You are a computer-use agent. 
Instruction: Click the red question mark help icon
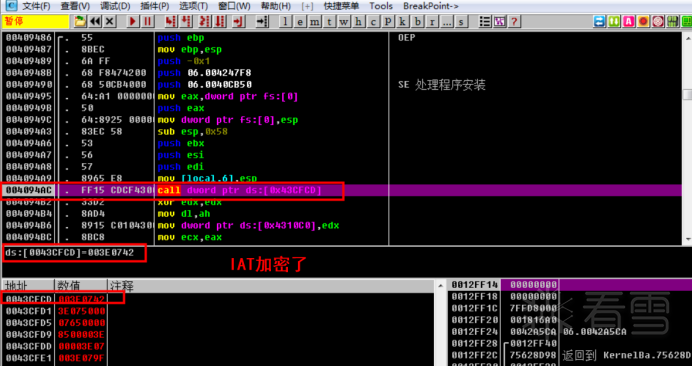point(513,21)
